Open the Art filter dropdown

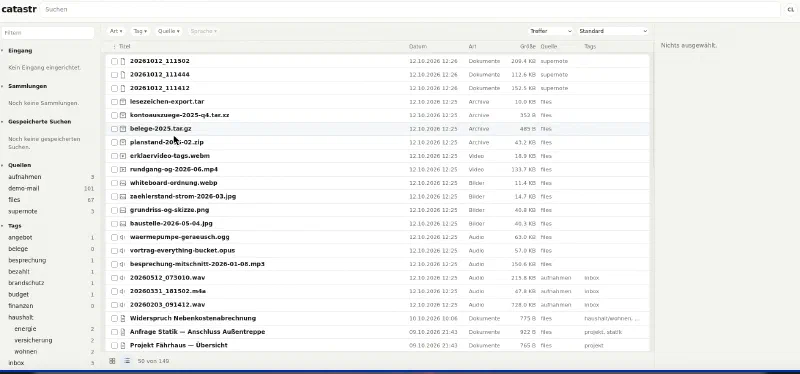[116, 31]
